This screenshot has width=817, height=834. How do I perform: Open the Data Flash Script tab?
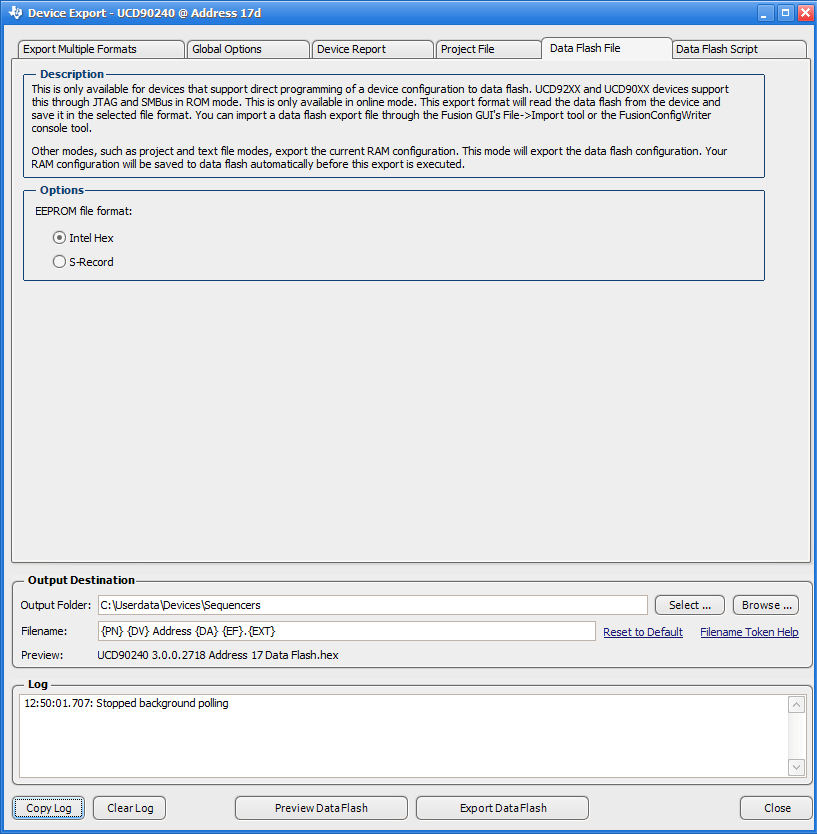[737, 48]
